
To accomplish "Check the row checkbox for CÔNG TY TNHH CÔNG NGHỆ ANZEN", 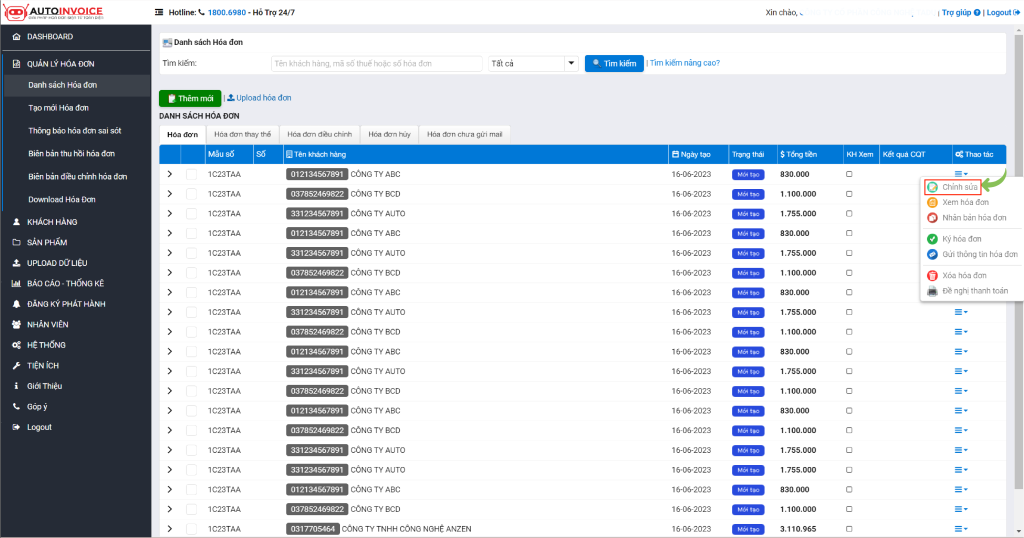I will [x=191, y=528].
